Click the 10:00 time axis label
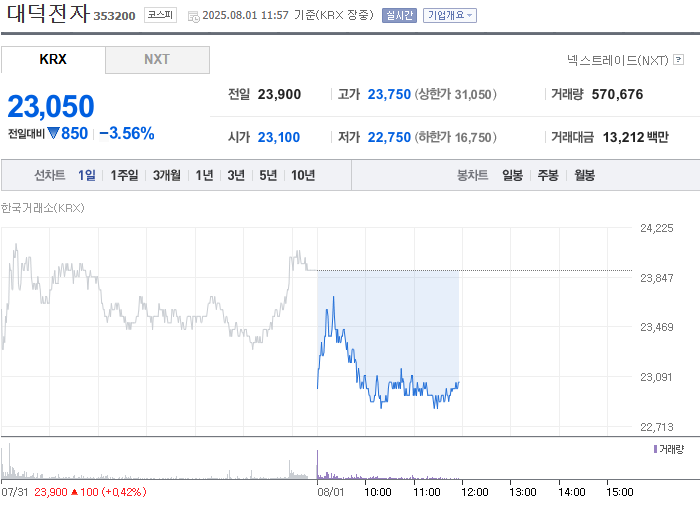The width and height of the screenshot is (700, 505). pos(378,492)
